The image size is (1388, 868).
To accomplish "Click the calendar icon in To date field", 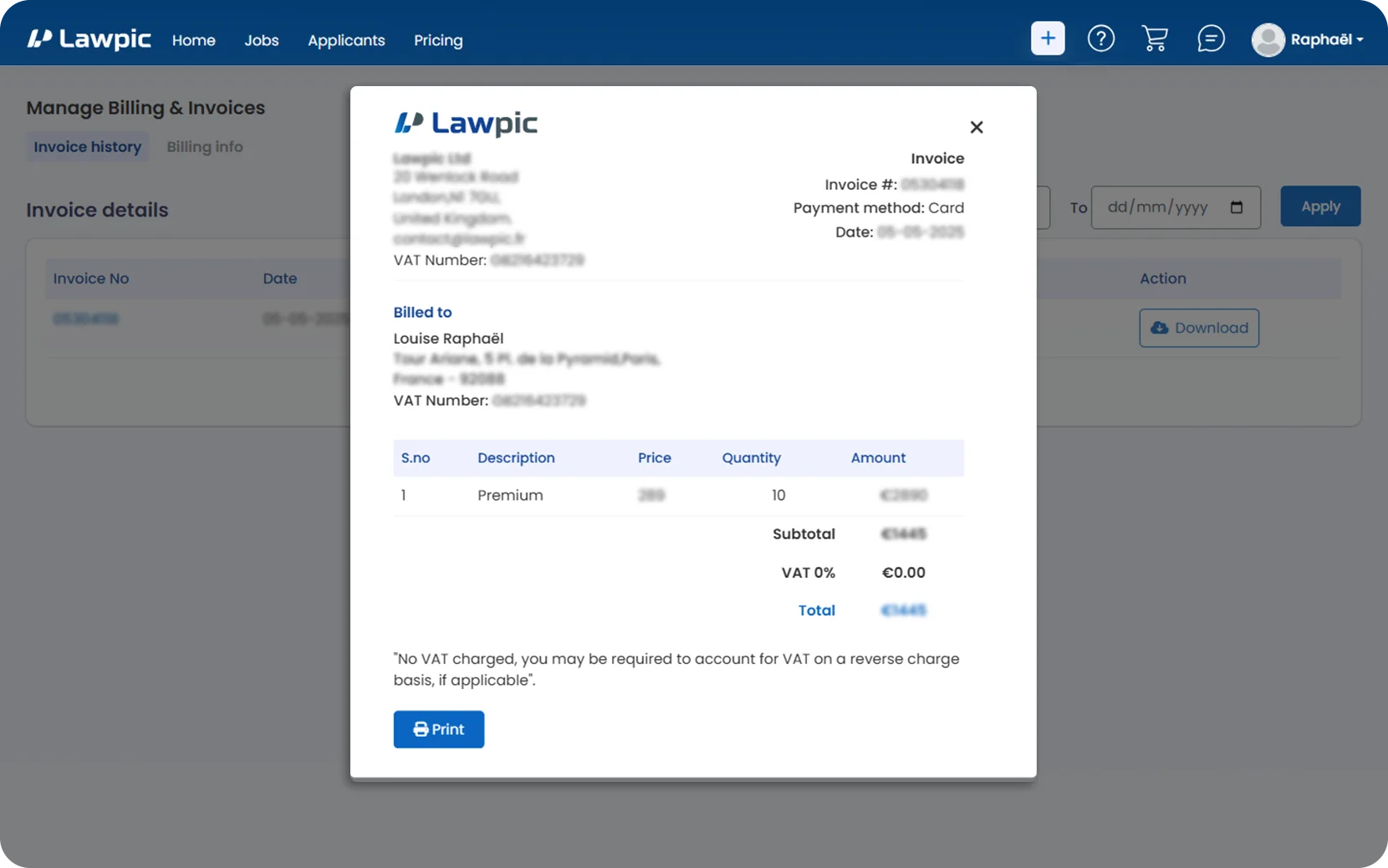I will 1237,207.
